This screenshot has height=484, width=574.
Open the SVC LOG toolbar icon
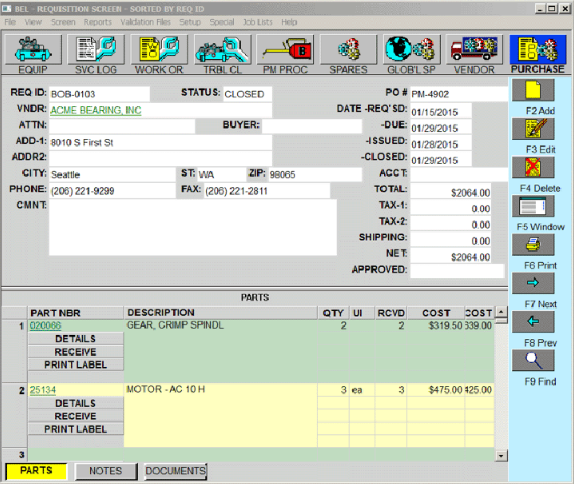96,49
